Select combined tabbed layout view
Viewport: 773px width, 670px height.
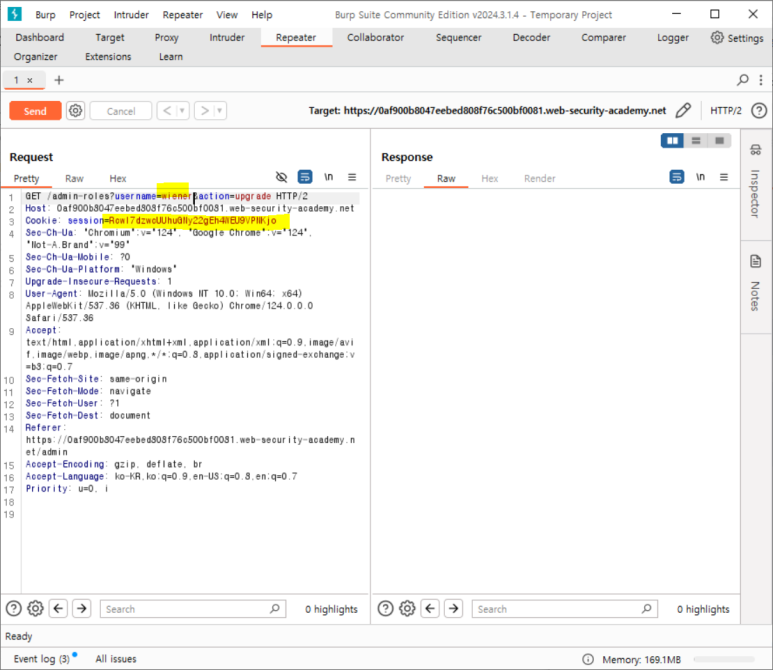click(x=719, y=141)
